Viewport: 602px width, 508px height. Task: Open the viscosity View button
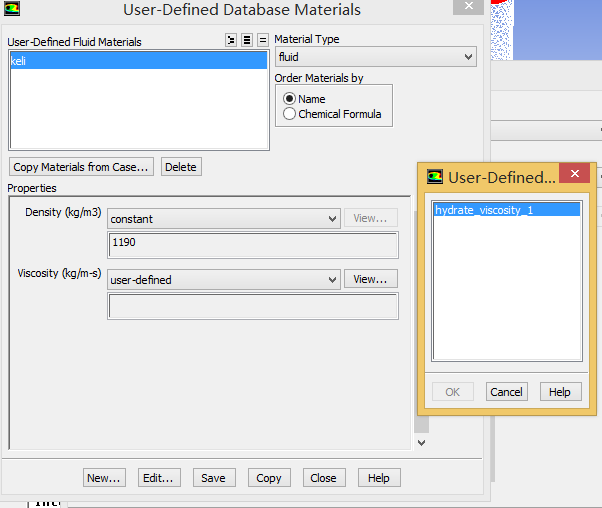coord(370,279)
